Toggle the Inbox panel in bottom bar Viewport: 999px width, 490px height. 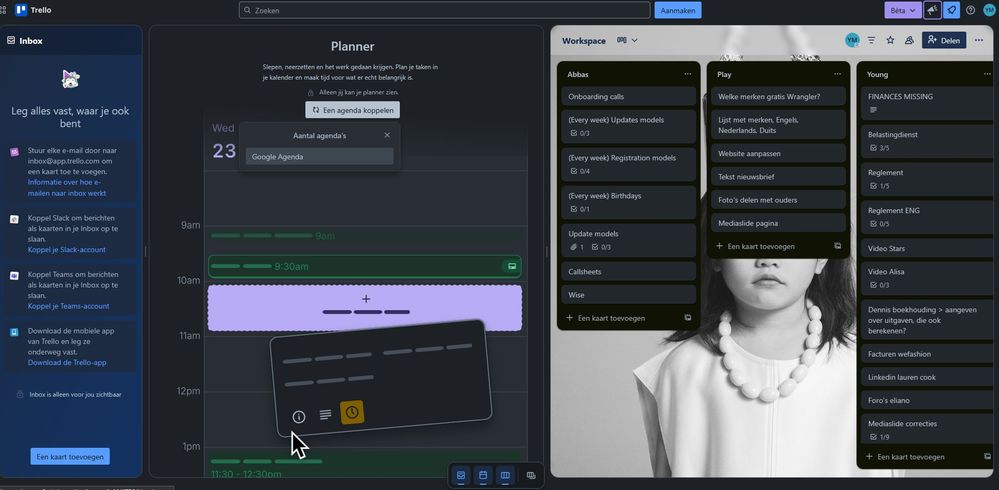[x=461, y=475]
